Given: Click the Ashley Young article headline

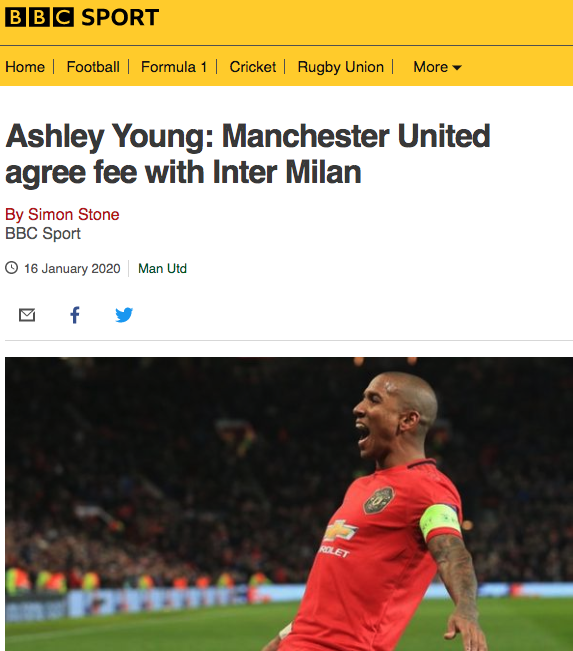Looking at the screenshot, I should (247, 154).
